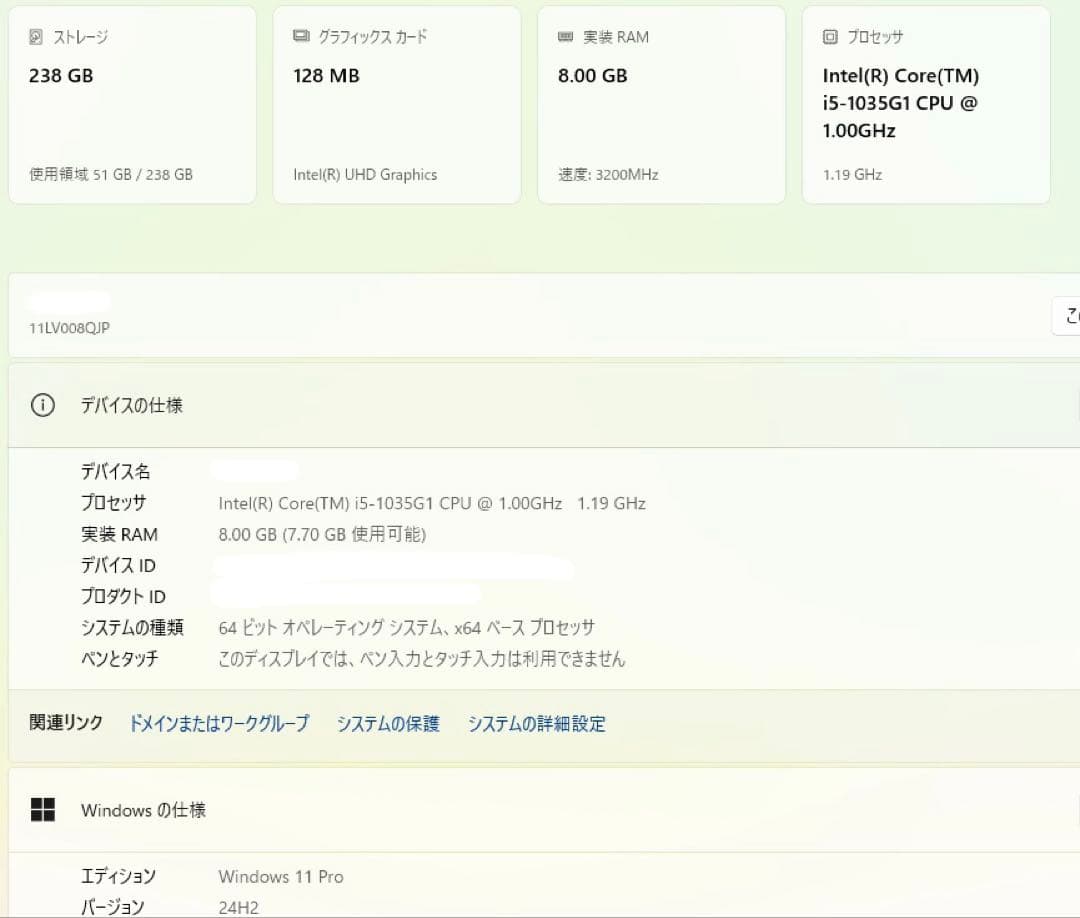The width and height of the screenshot is (1080, 918).
Task: Click the partially visible button right of 11LV008QJP
Action: (x=1067, y=316)
